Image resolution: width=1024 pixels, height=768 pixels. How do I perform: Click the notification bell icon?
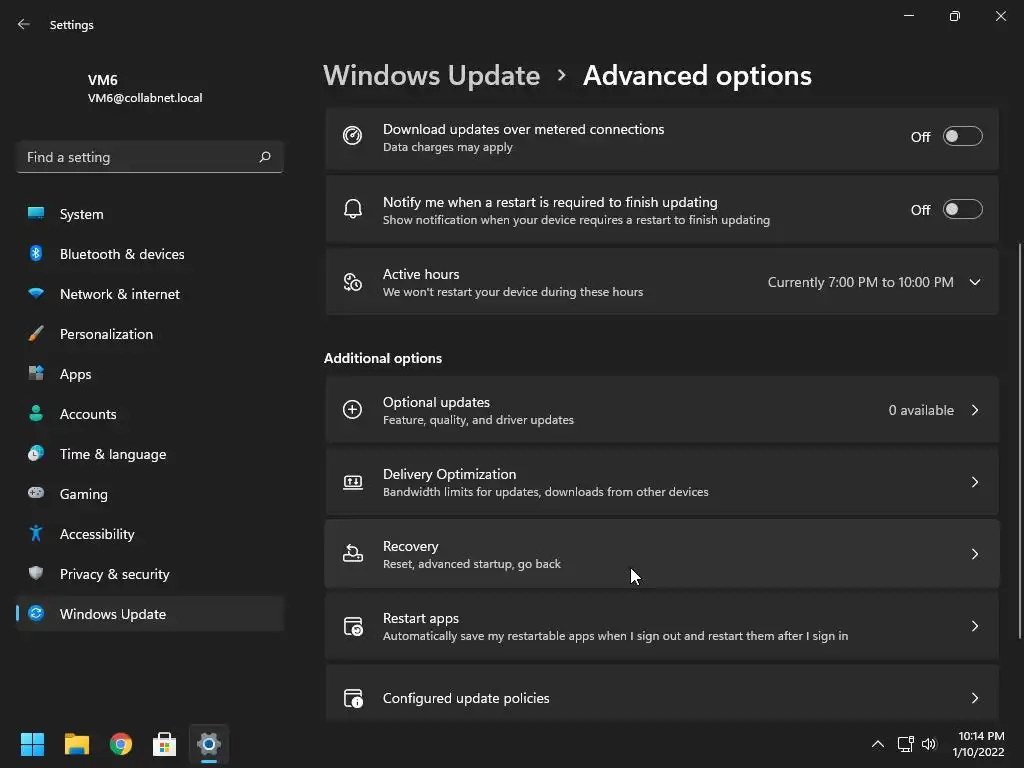pos(353,209)
